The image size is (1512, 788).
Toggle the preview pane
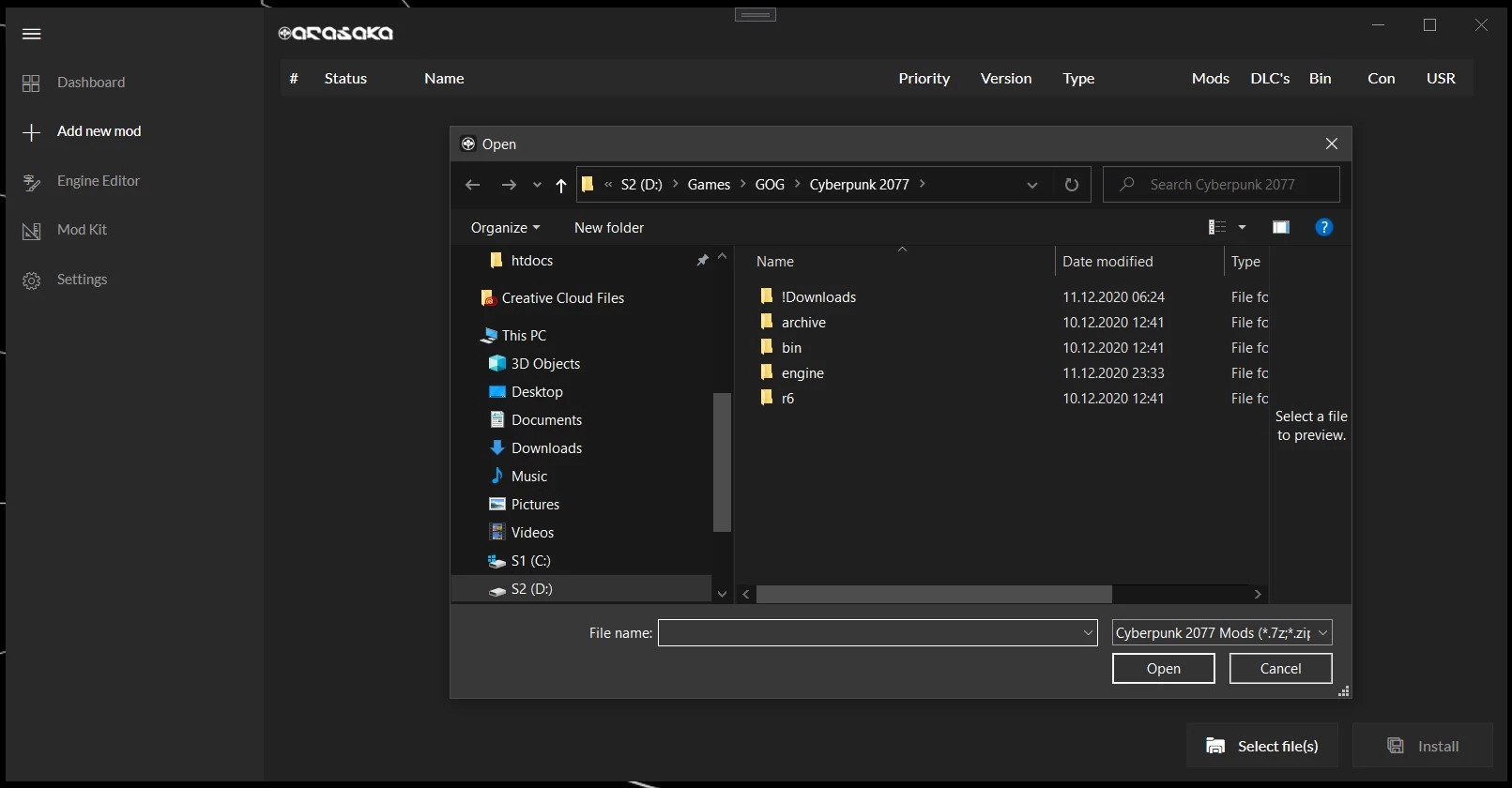1280,227
